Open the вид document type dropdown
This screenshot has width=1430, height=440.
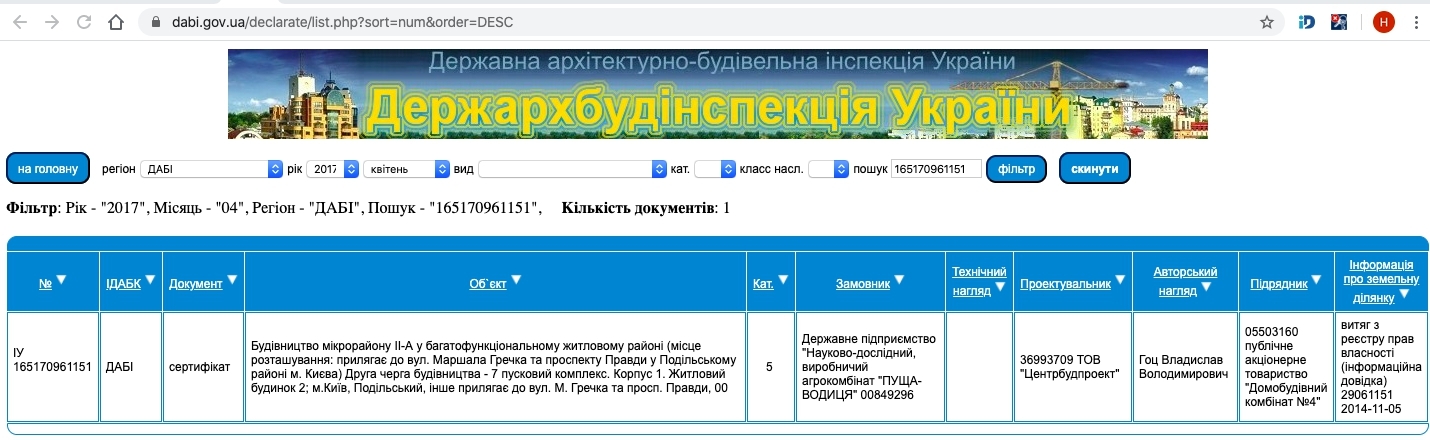pyautogui.click(x=572, y=169)
